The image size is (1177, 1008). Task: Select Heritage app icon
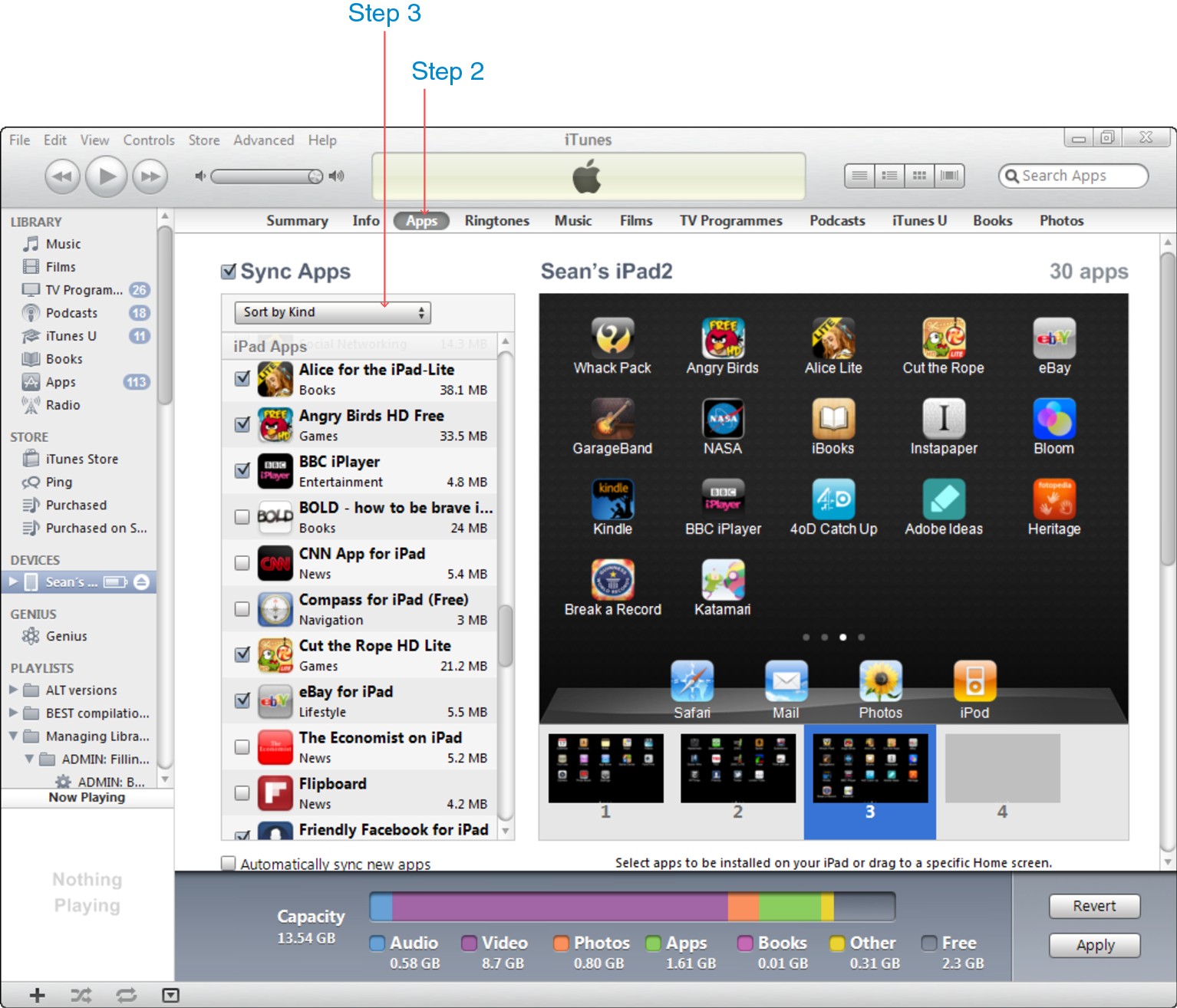[x=1054, y=499]
